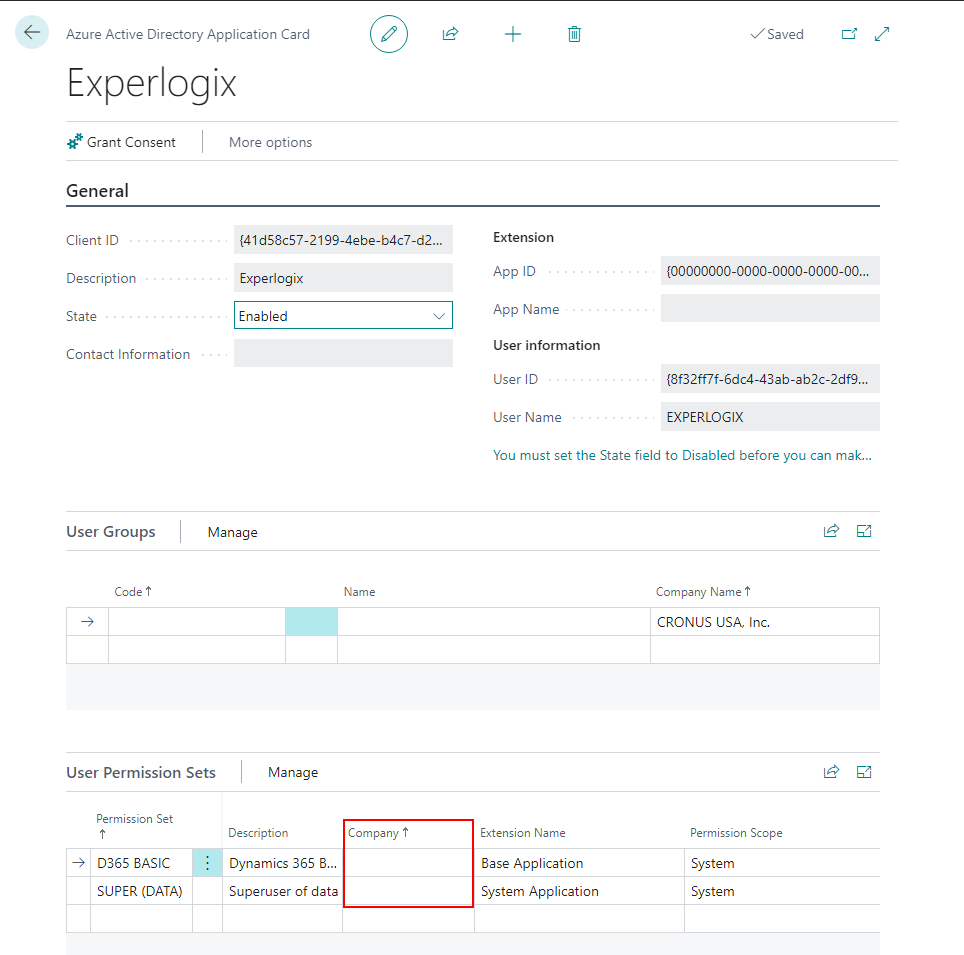
Task: Open the State dropdown showing Enabled
Action: [343, 315]
